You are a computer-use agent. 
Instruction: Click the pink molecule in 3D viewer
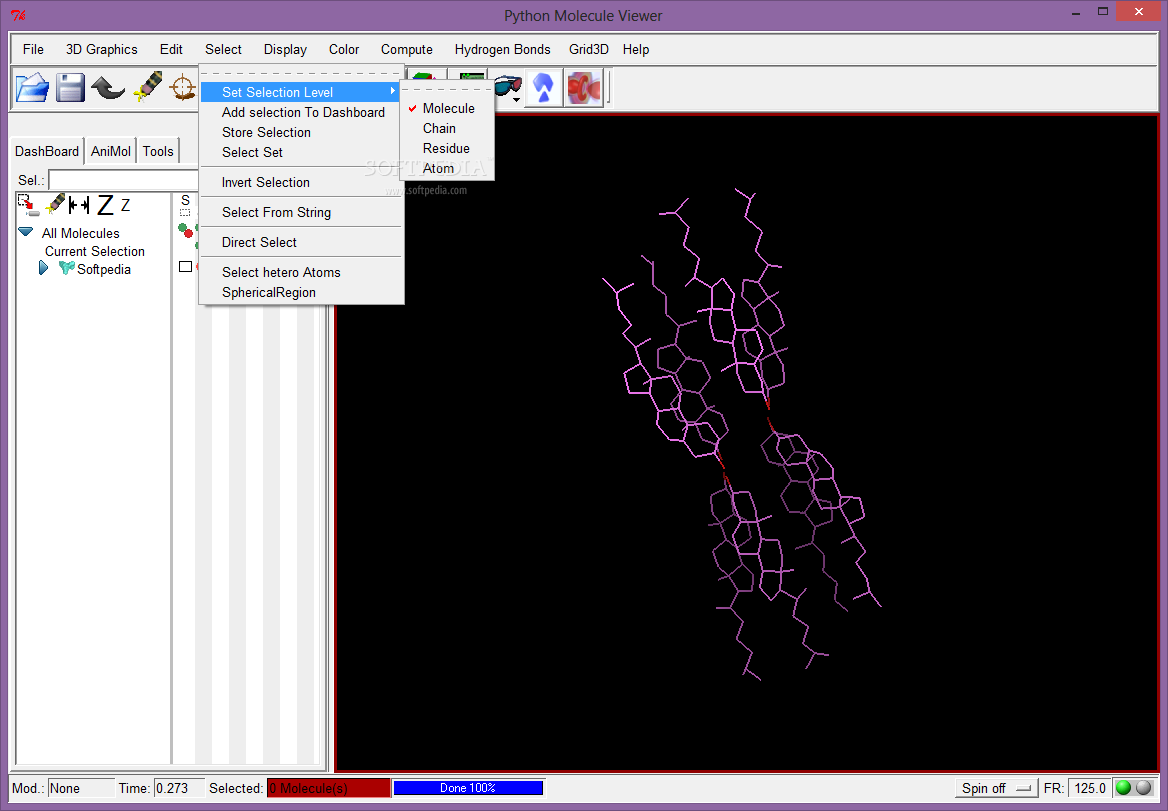point(741,432)
